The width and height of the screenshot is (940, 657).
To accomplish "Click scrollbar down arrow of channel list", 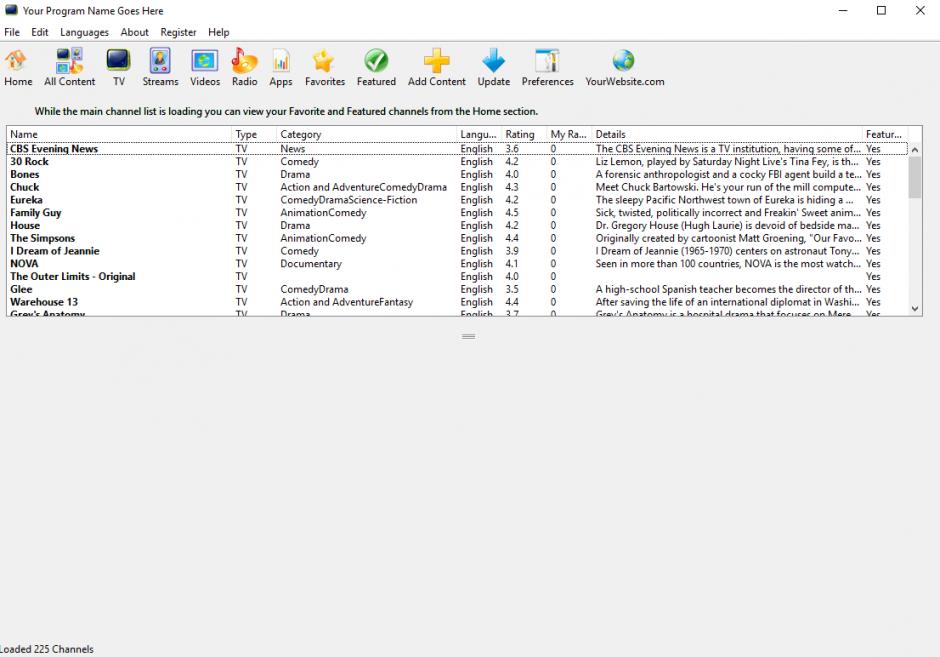I will point(914,309).
